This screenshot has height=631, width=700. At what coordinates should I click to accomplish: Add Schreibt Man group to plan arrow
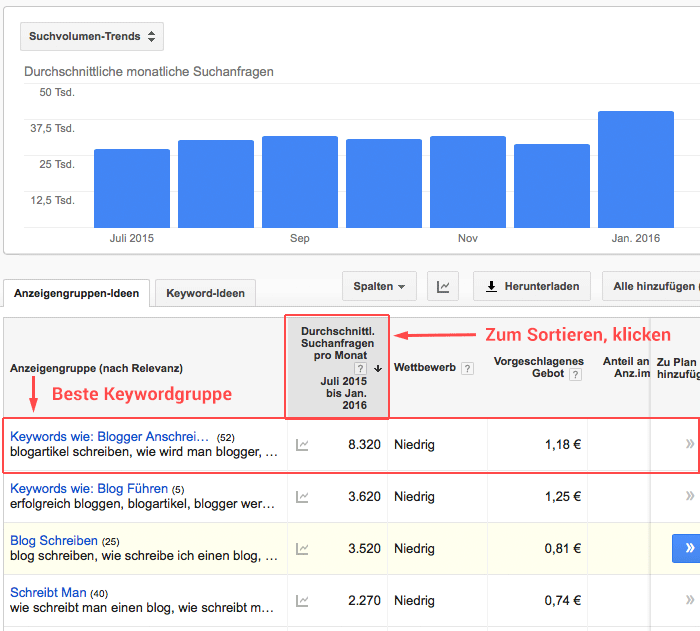pyautogui.click(x=690, y=600)
